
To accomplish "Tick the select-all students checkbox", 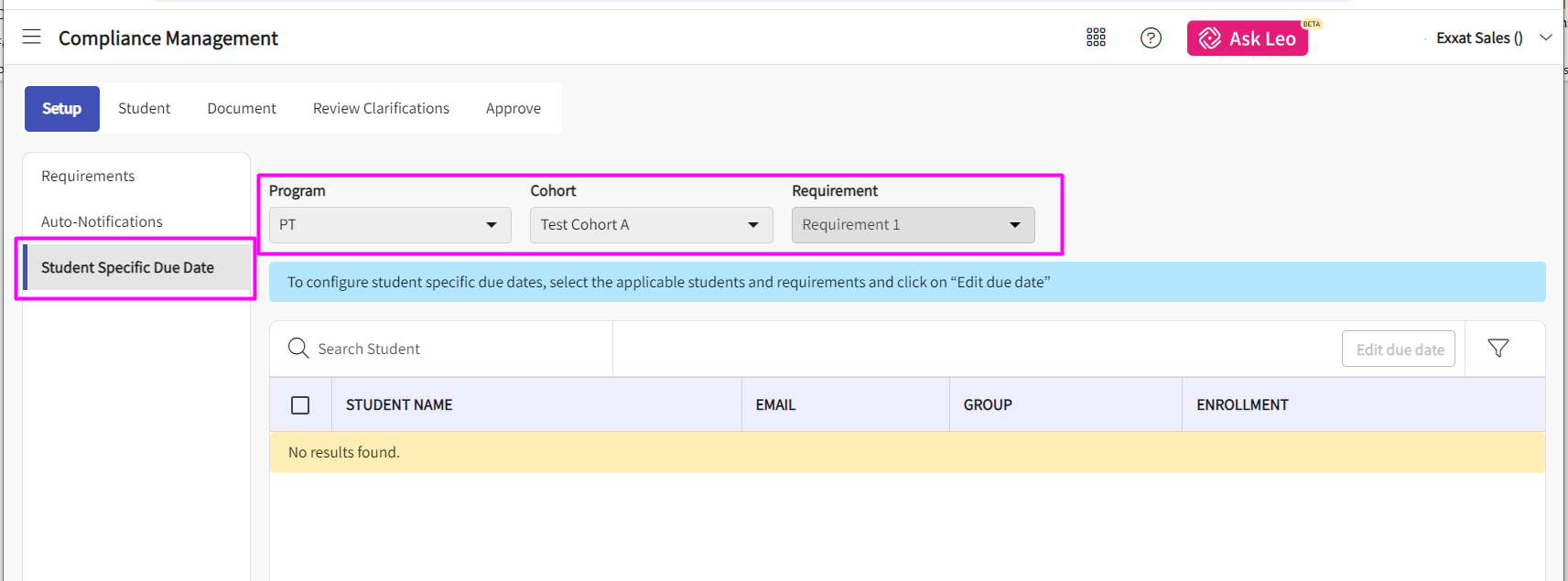I will pyautogui.click(x=300, y=405).
